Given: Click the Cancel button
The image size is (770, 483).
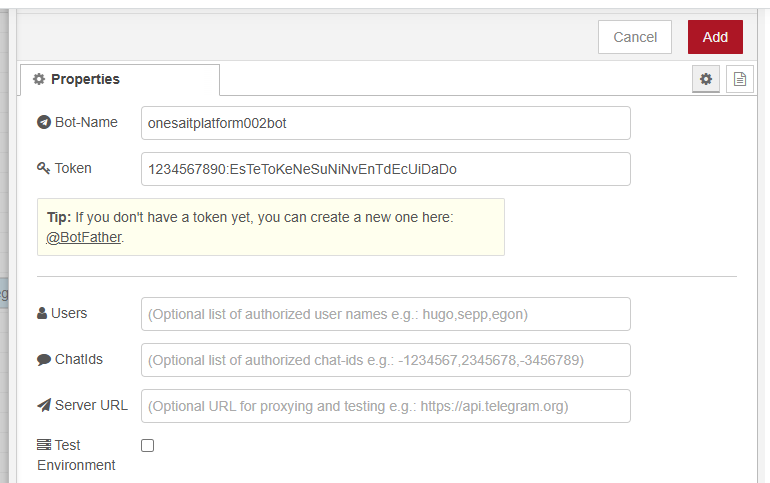Looking at the screenshot, I should 634,37.
